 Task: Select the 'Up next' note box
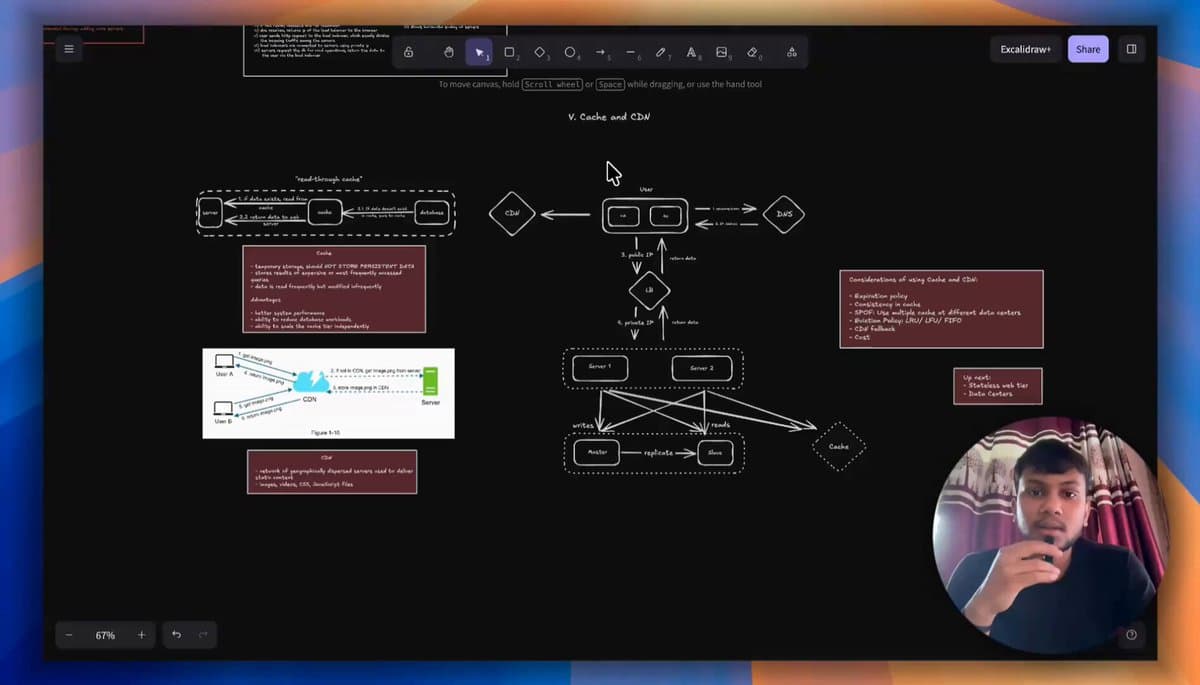tap(998, 386)
